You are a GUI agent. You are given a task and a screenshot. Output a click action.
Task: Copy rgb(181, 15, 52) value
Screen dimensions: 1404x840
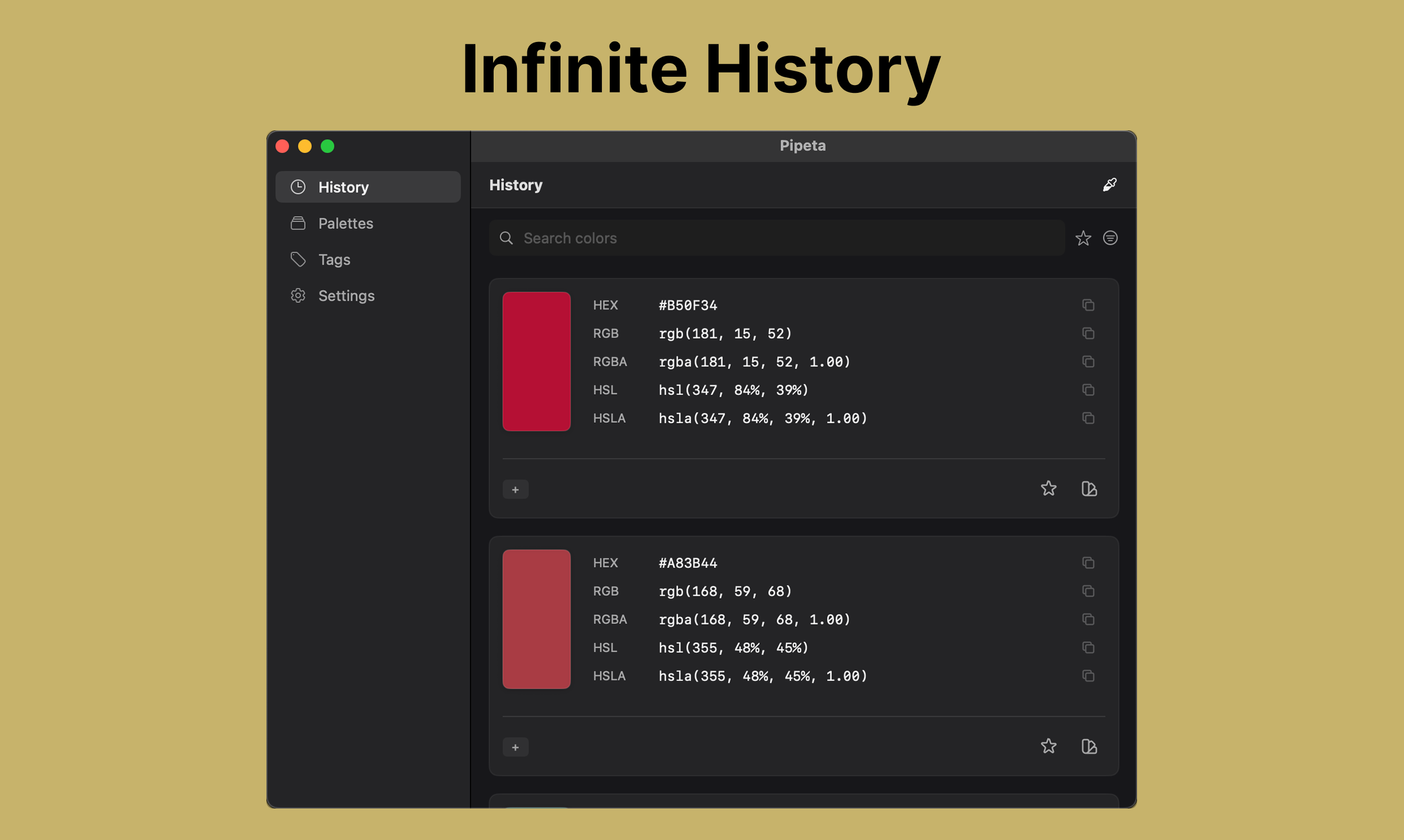(1088, 333)
